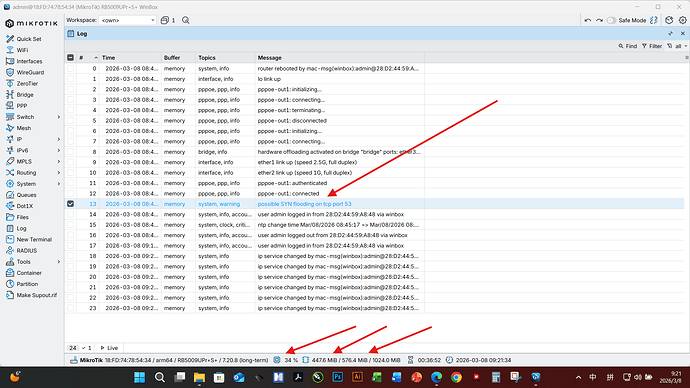Open the settings gear in top toolbar
The height and width of the screenshot is (388, 690).
coord(683,20)
